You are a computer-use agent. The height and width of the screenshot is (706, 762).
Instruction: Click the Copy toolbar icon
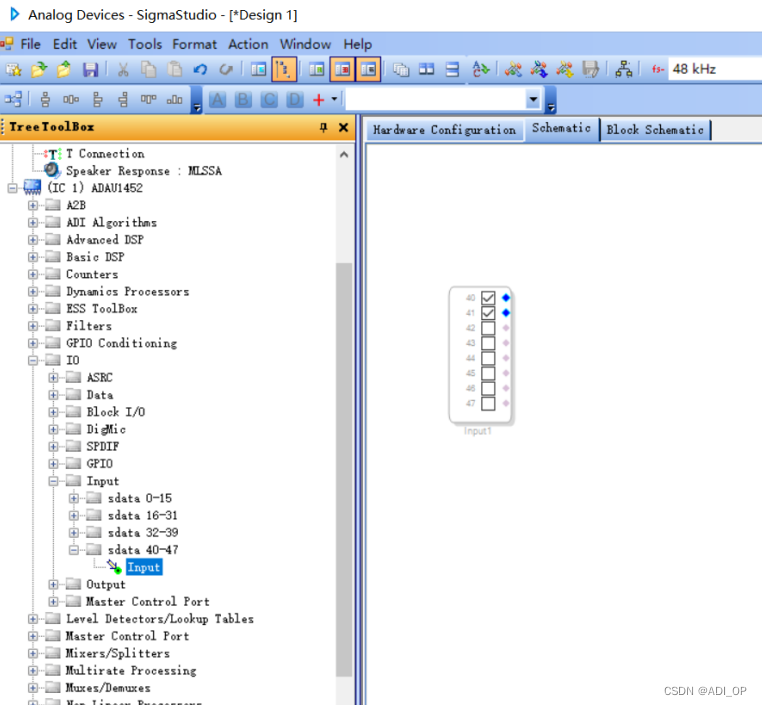pyautogui.click(x=149, y=69)
